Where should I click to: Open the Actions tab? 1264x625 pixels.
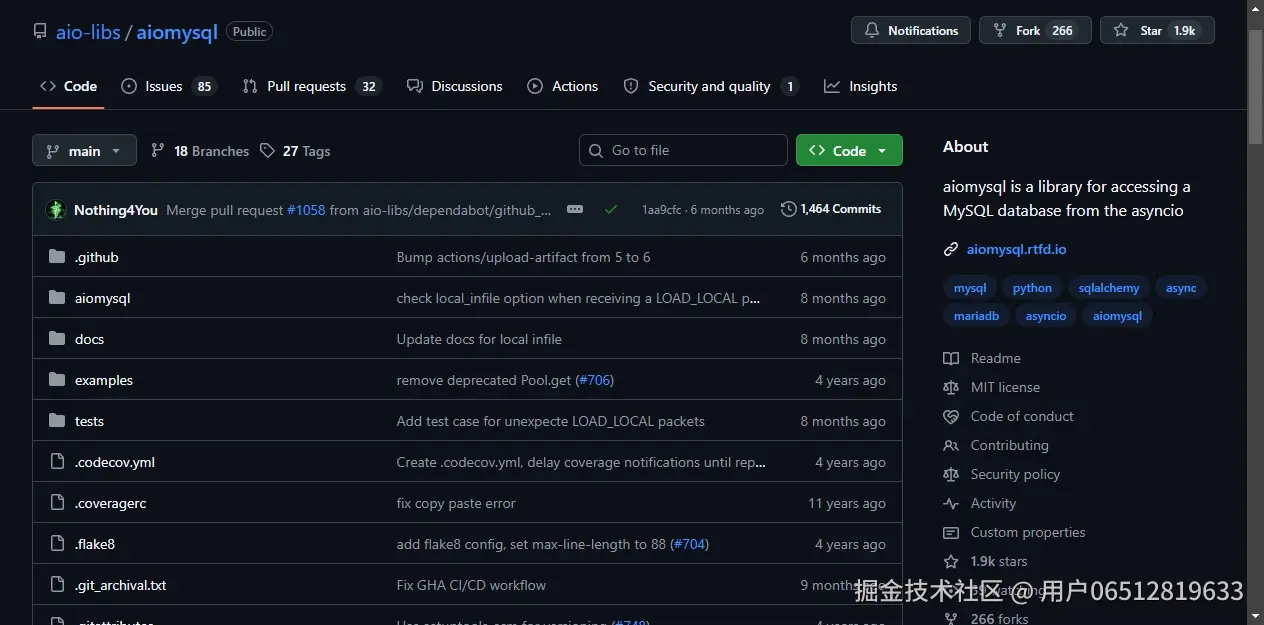click(x=563, y=86)
